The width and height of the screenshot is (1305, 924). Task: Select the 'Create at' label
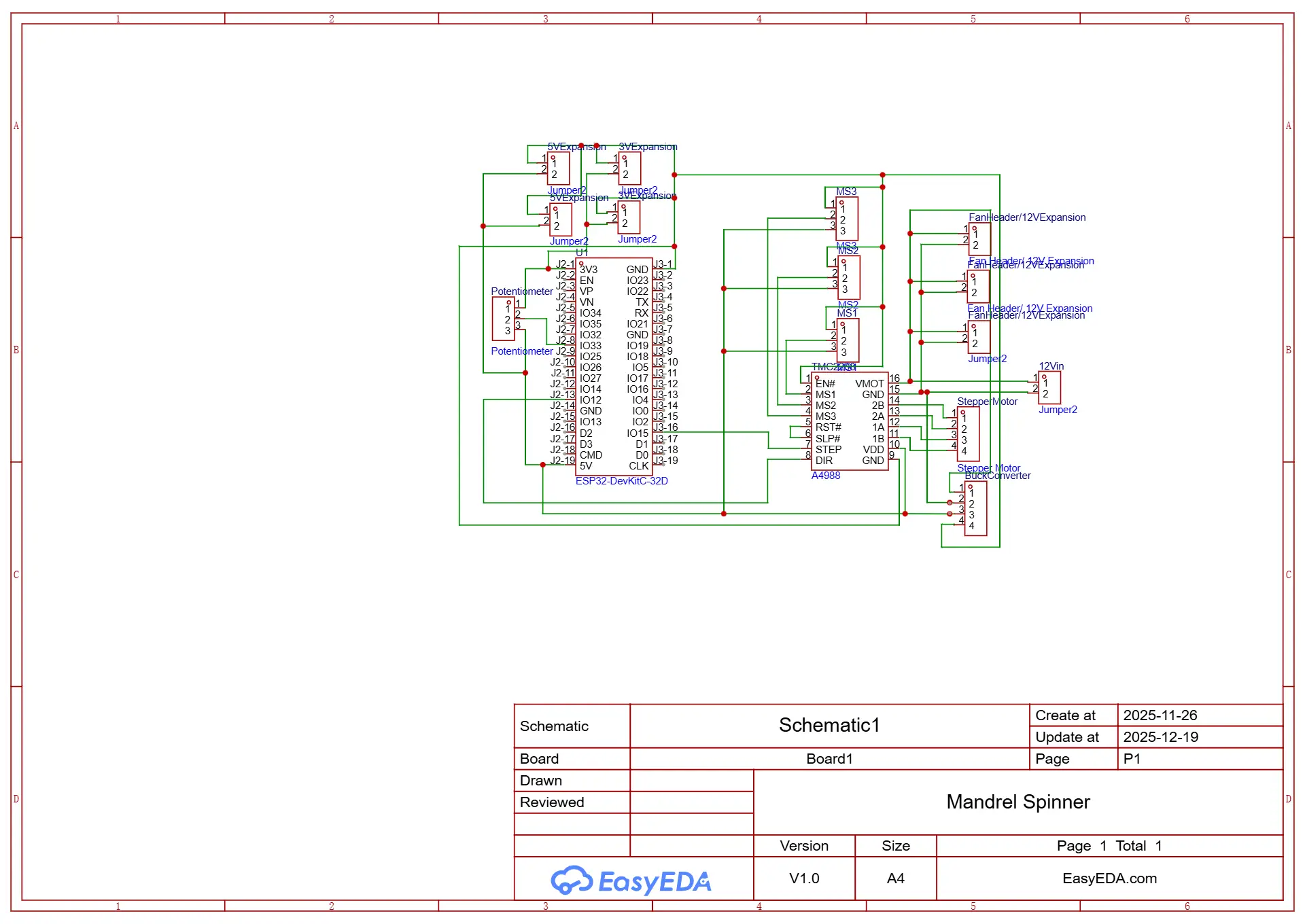click(1065, 715)
